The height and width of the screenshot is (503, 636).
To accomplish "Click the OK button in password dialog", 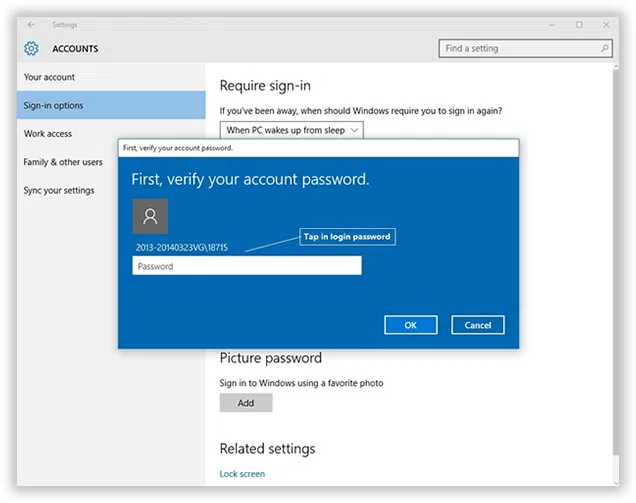I will 410,325.
